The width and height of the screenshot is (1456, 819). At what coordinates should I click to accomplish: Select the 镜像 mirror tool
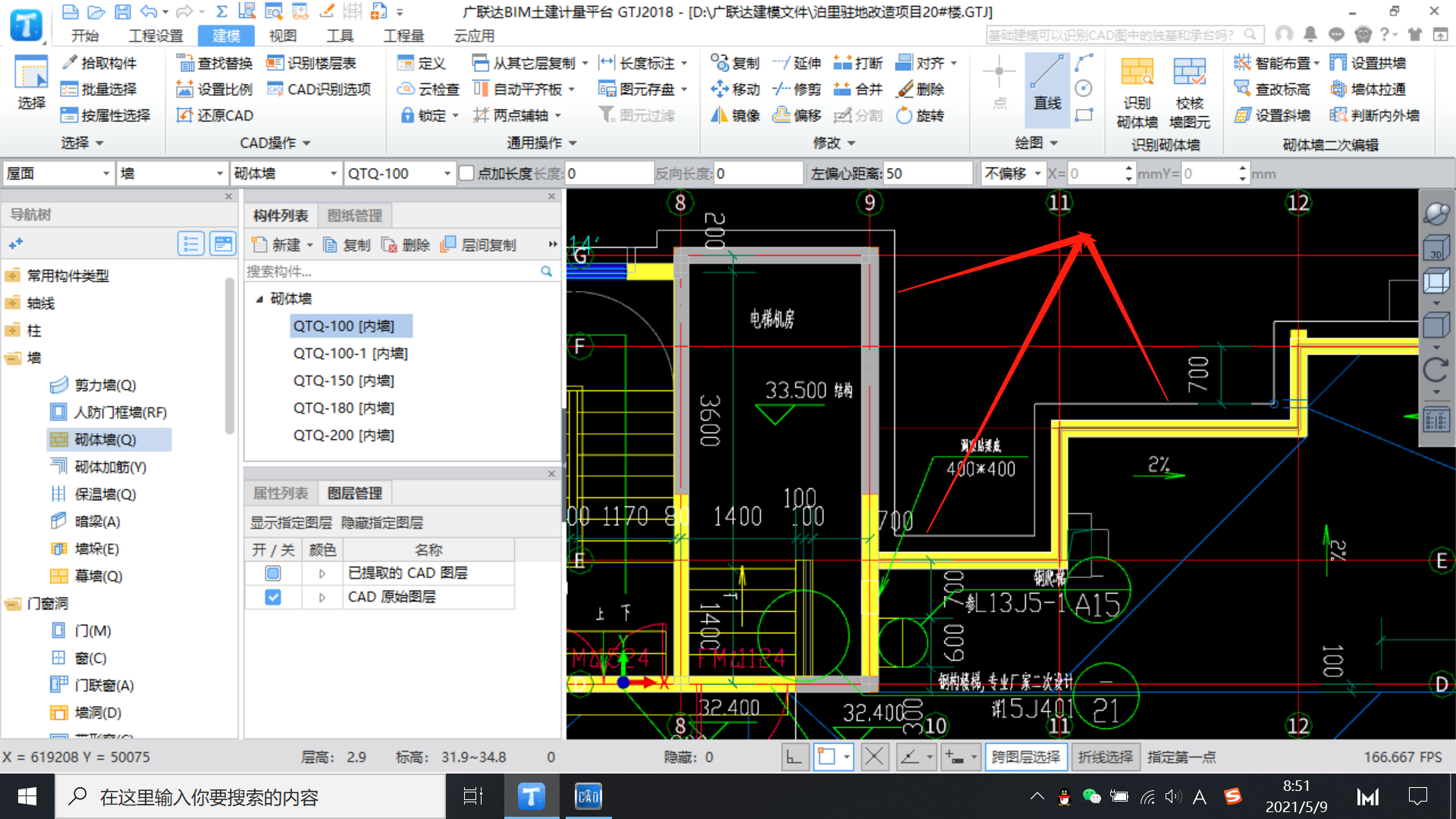coord(735,115)
